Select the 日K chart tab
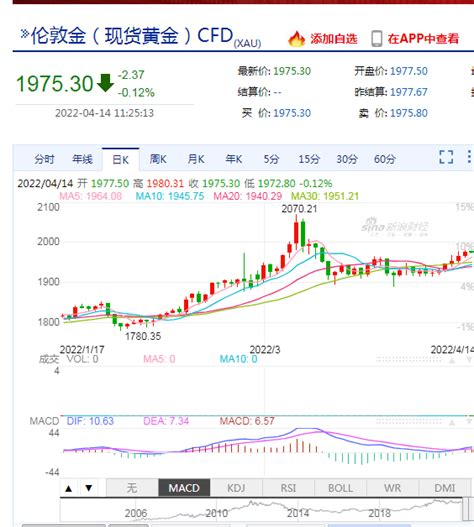This screenshot has height=527, width=474. (x=121, y=159)
